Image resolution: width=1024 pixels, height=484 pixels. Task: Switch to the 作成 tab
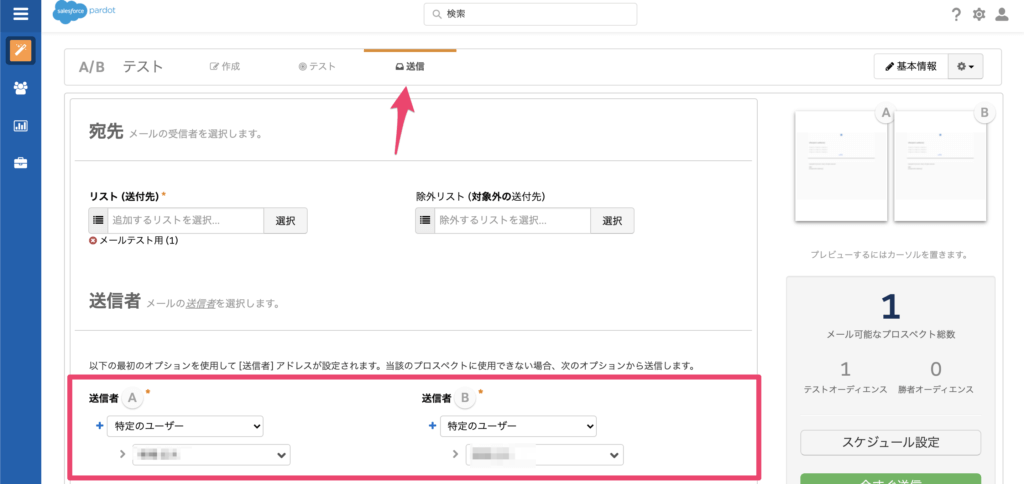pos(225,66)
